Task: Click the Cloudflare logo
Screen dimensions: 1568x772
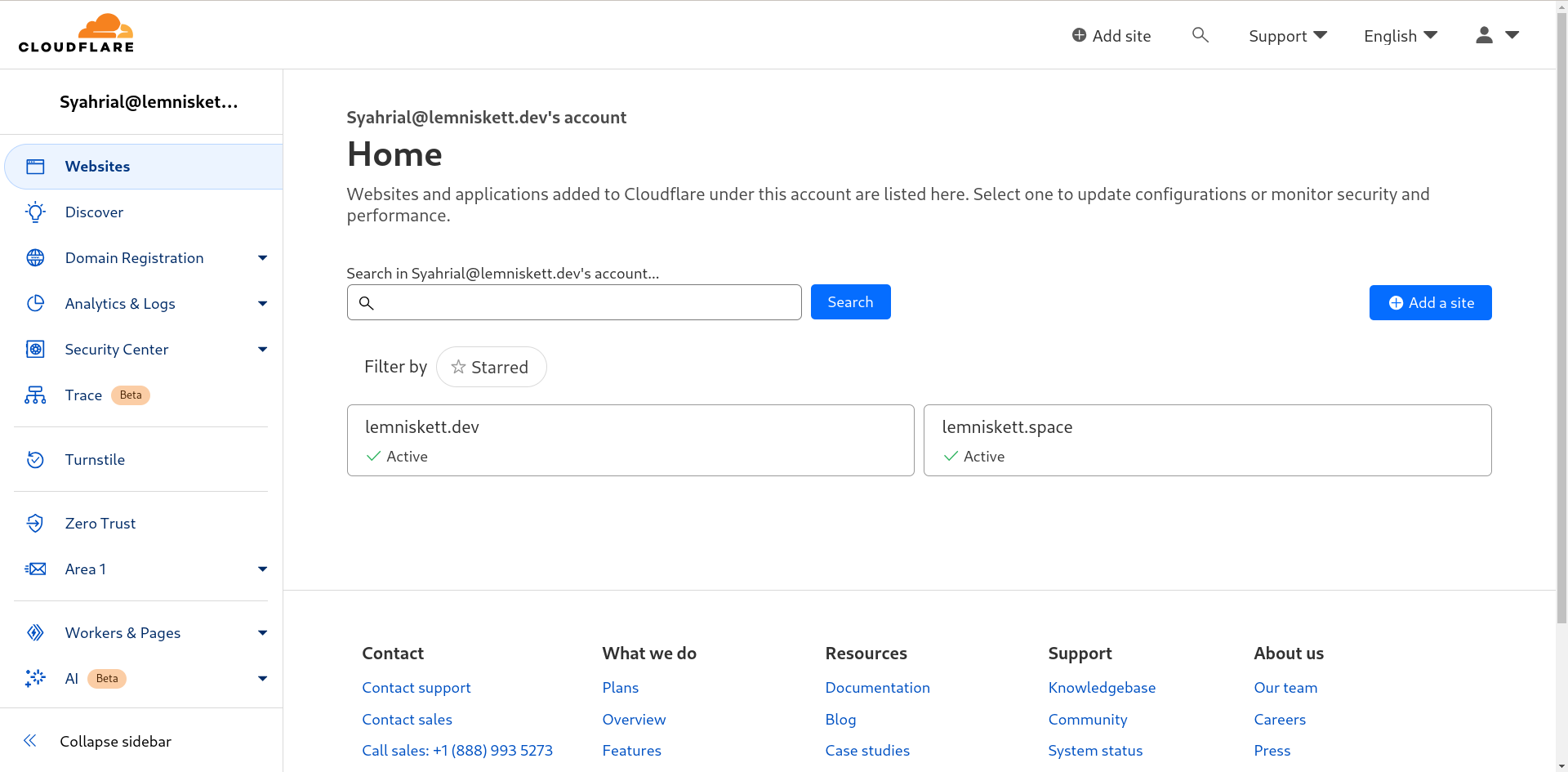Action: pyautogui.click(x=76, y=33)
